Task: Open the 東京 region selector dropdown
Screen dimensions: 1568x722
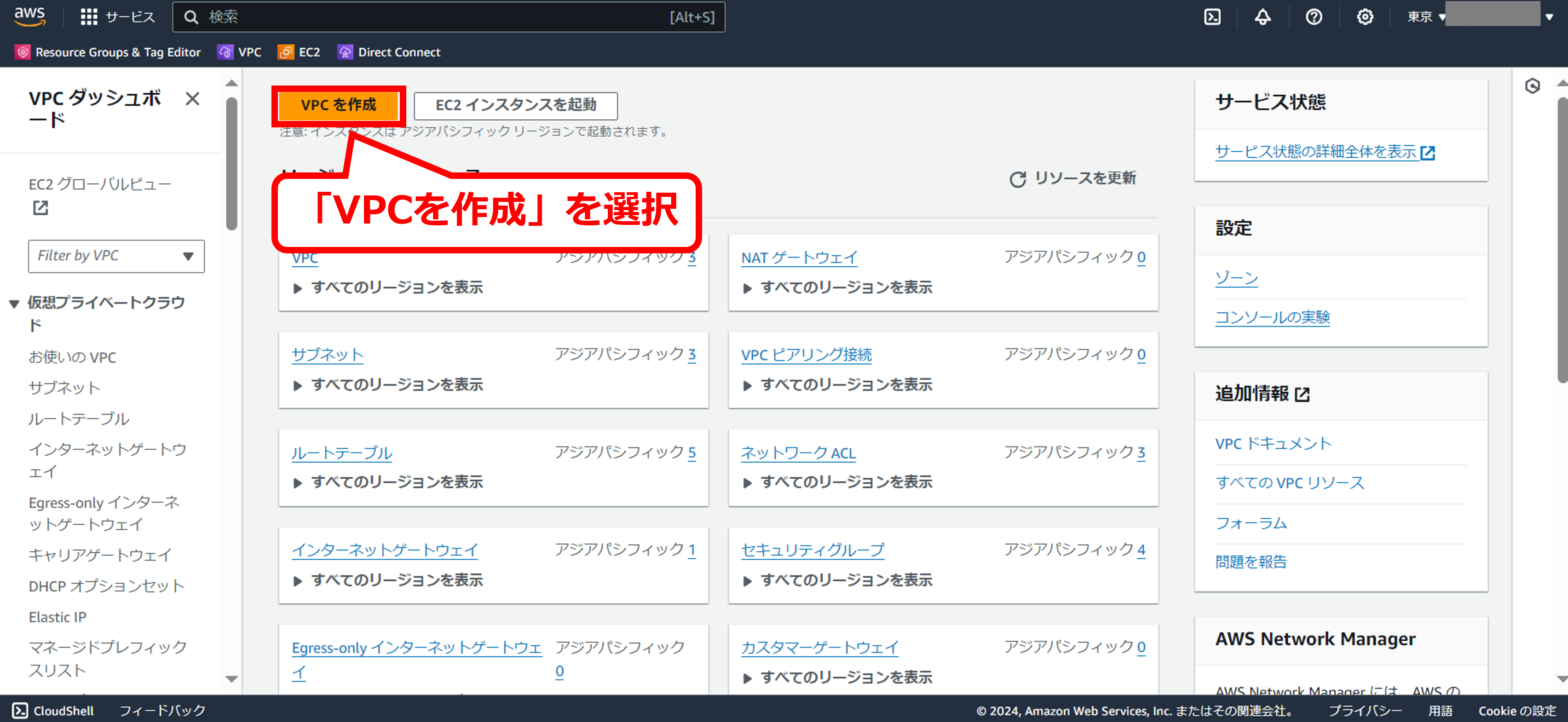Action: click(x=1425, y=17)
